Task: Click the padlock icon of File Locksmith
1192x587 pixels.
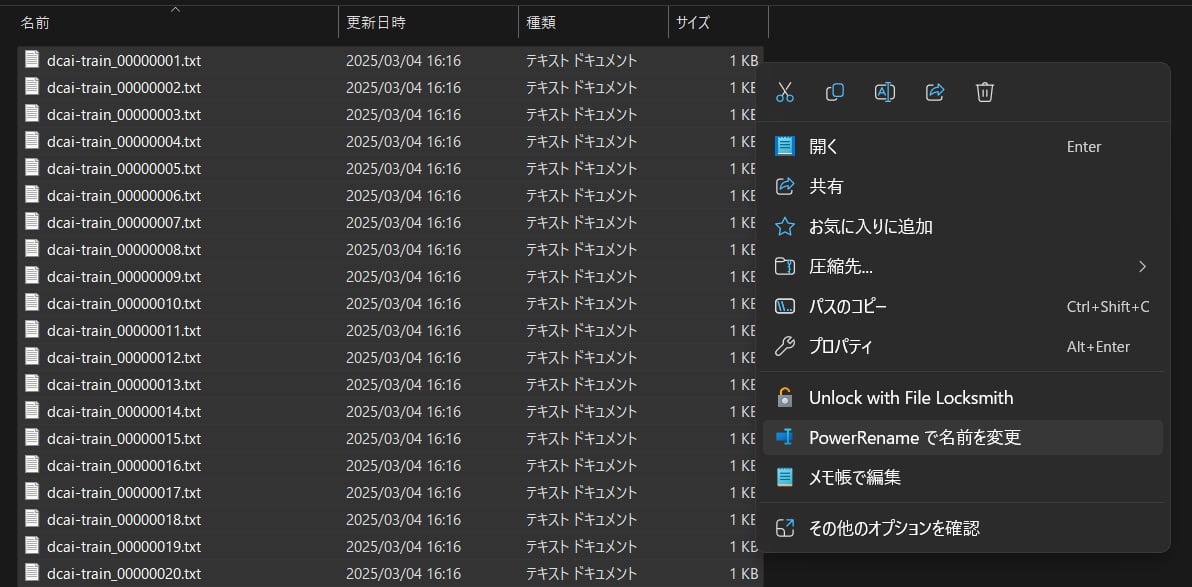Action: [x=785, y=397]
